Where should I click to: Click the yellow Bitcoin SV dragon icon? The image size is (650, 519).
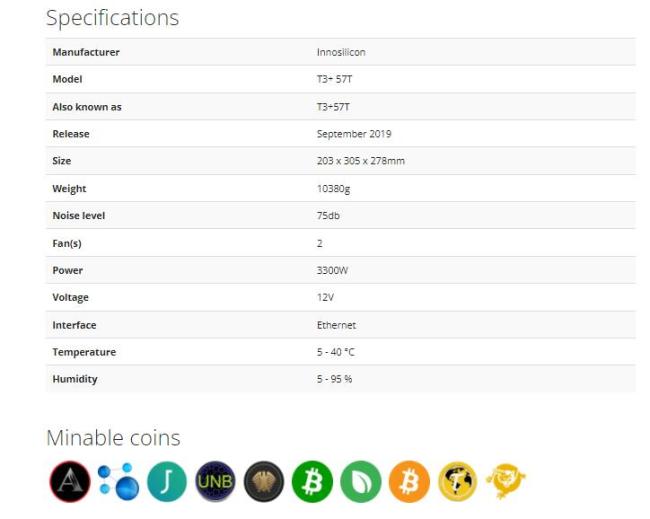point(506,481)
